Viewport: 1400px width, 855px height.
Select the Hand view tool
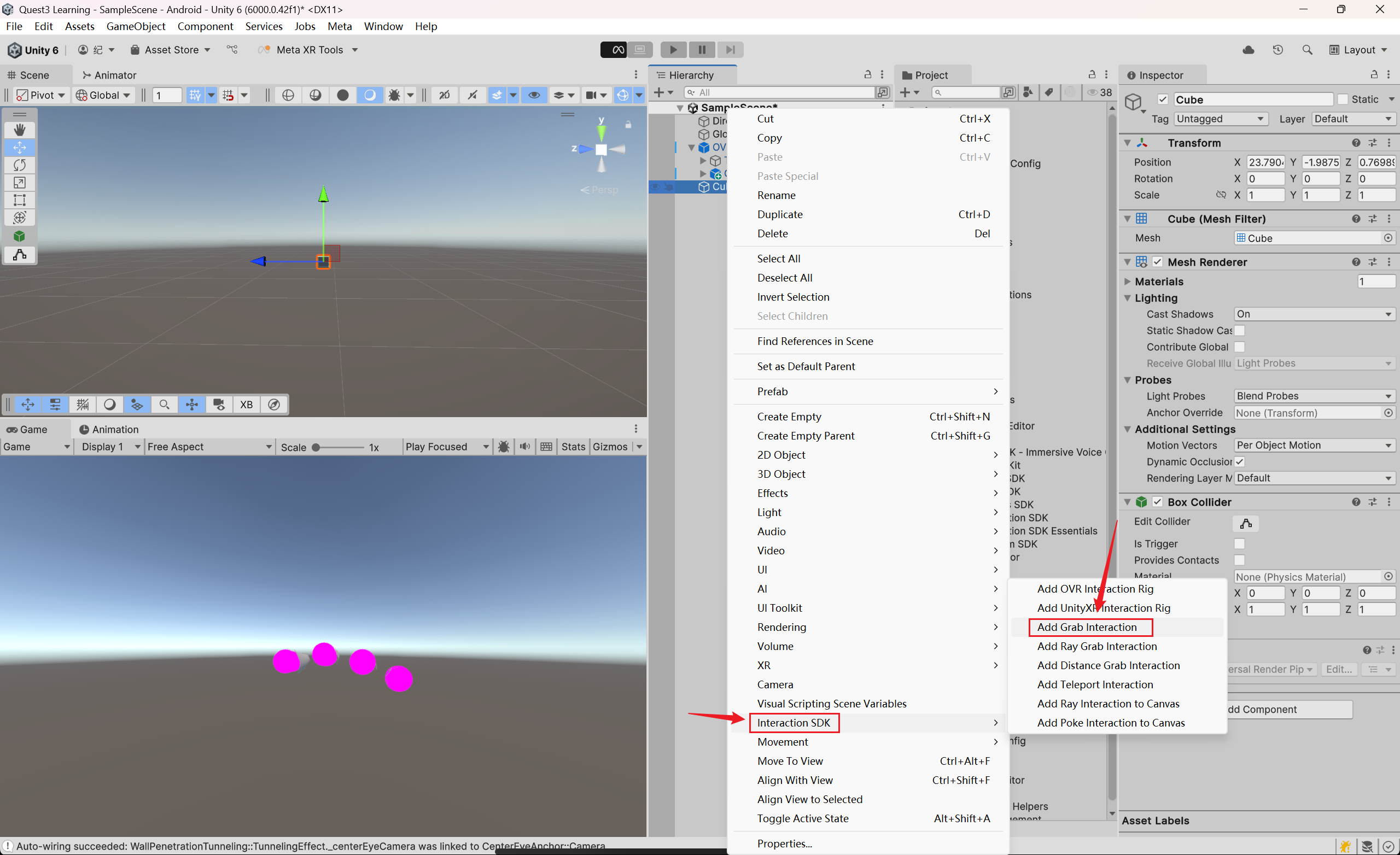(x=19, y=130)
